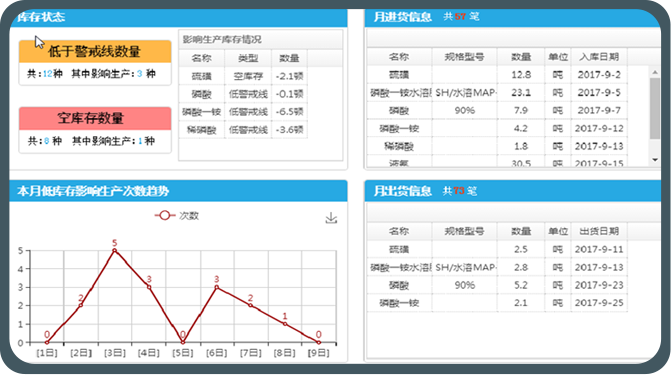Click the 6日 data point valued 3
671x375 pixels.
click(217, 287)
